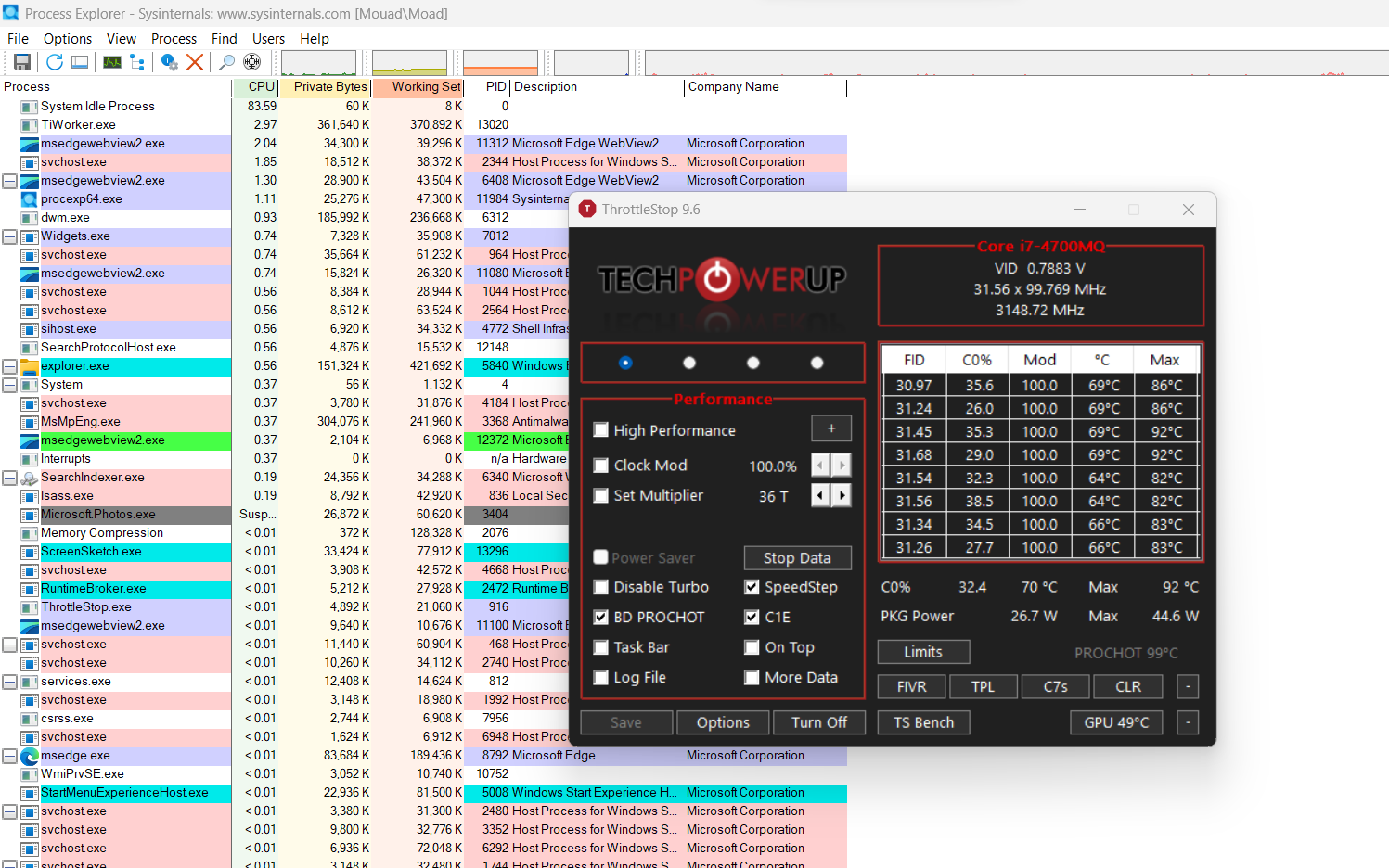1389x868 pixels.
Task: Click the Find handle magnifier icon
Action: click(226, 62)
